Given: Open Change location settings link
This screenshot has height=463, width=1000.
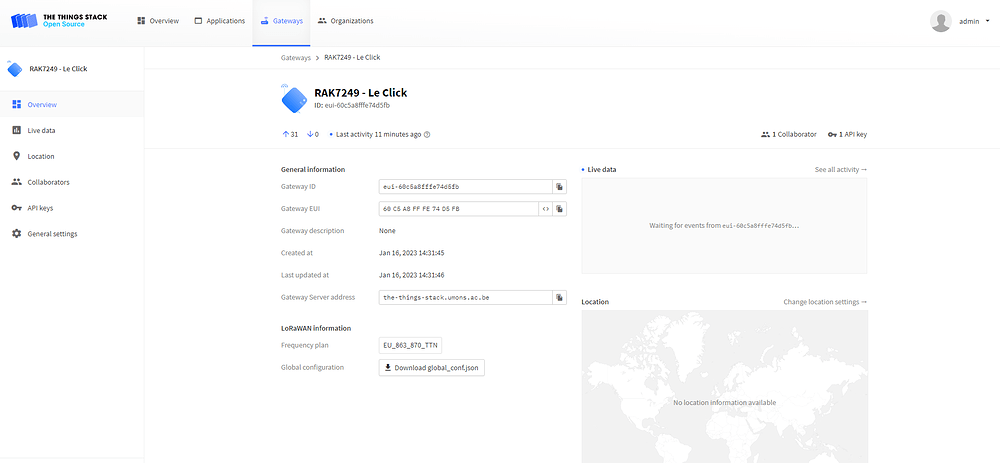Looking at the screenshot, I should coord(825,302).
